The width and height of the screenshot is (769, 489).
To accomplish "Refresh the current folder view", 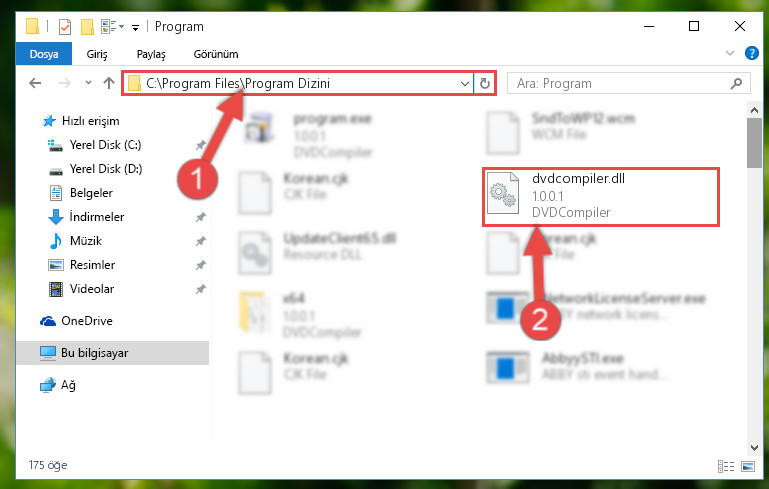I will coord(485,83).
